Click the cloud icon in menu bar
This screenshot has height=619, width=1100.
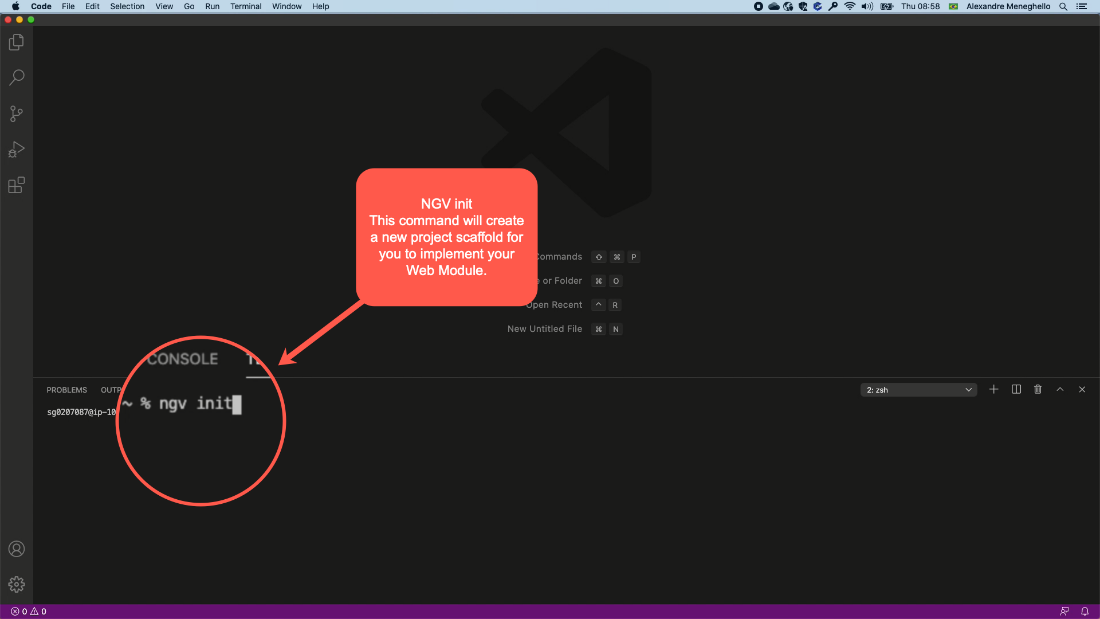coord(773,6)
